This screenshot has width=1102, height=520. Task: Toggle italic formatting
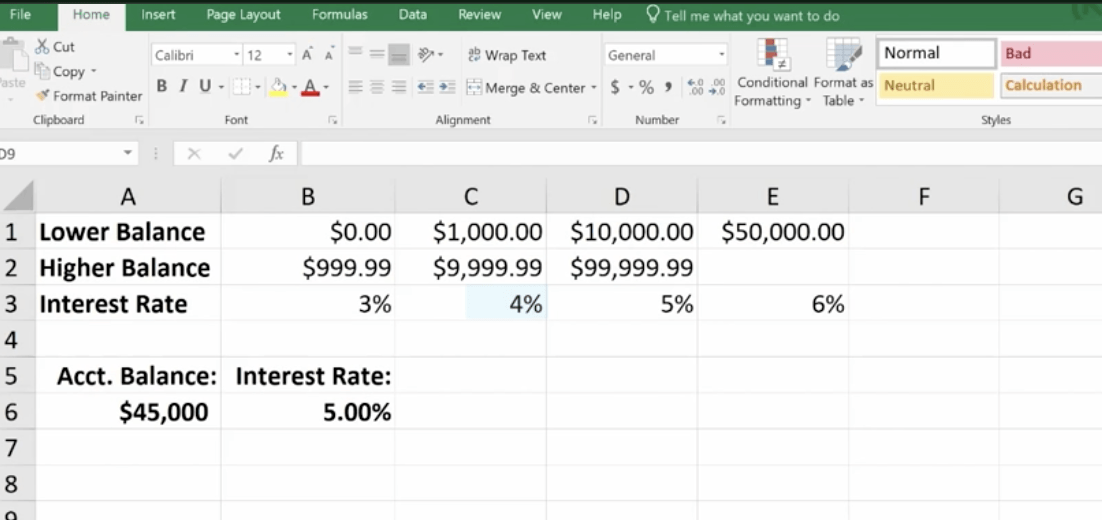(183, 87)
